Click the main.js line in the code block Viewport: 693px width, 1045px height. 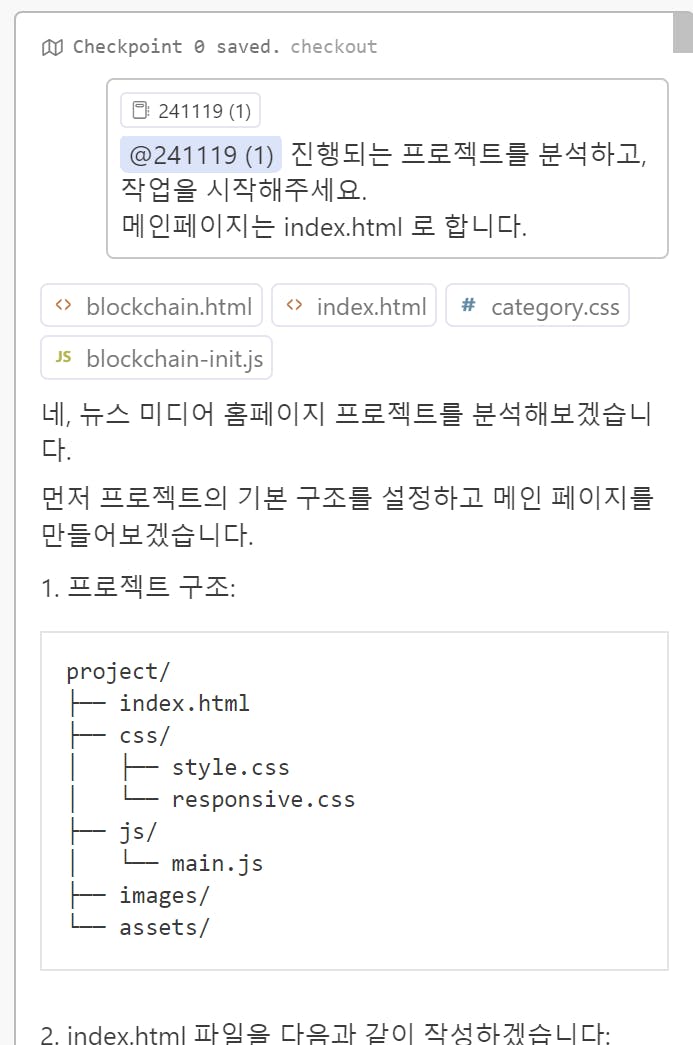217,864
